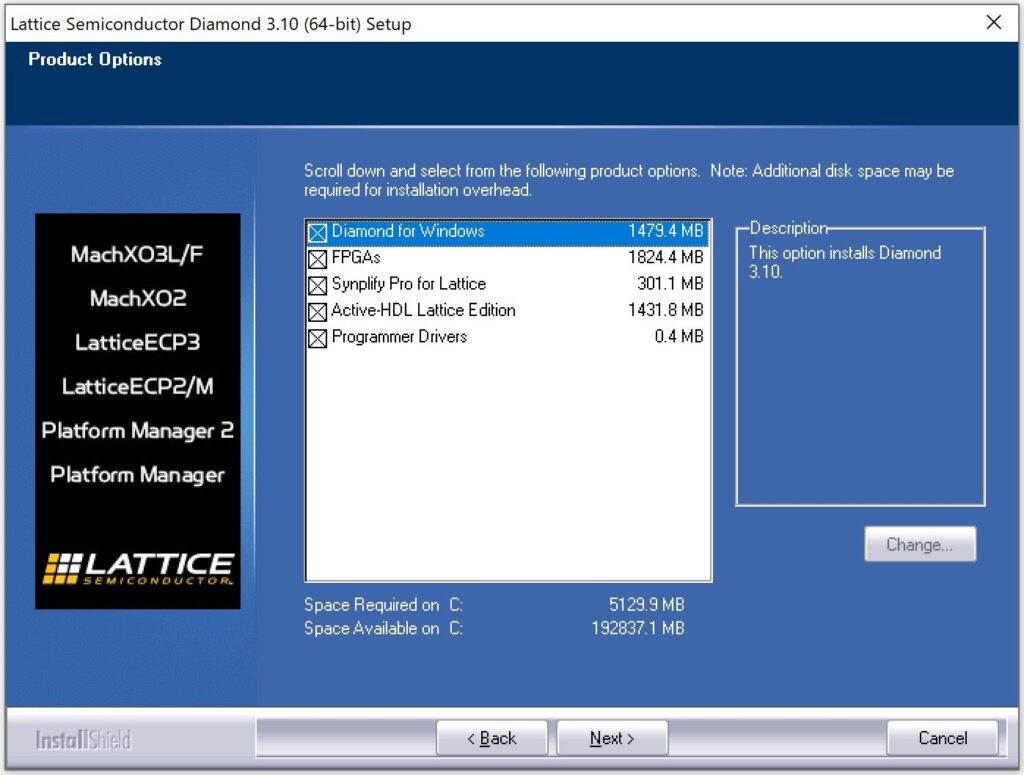This screenshot has height=775, width=1024.
Task: Click the 1824.4 MB size value
Action: pos(665,257)
